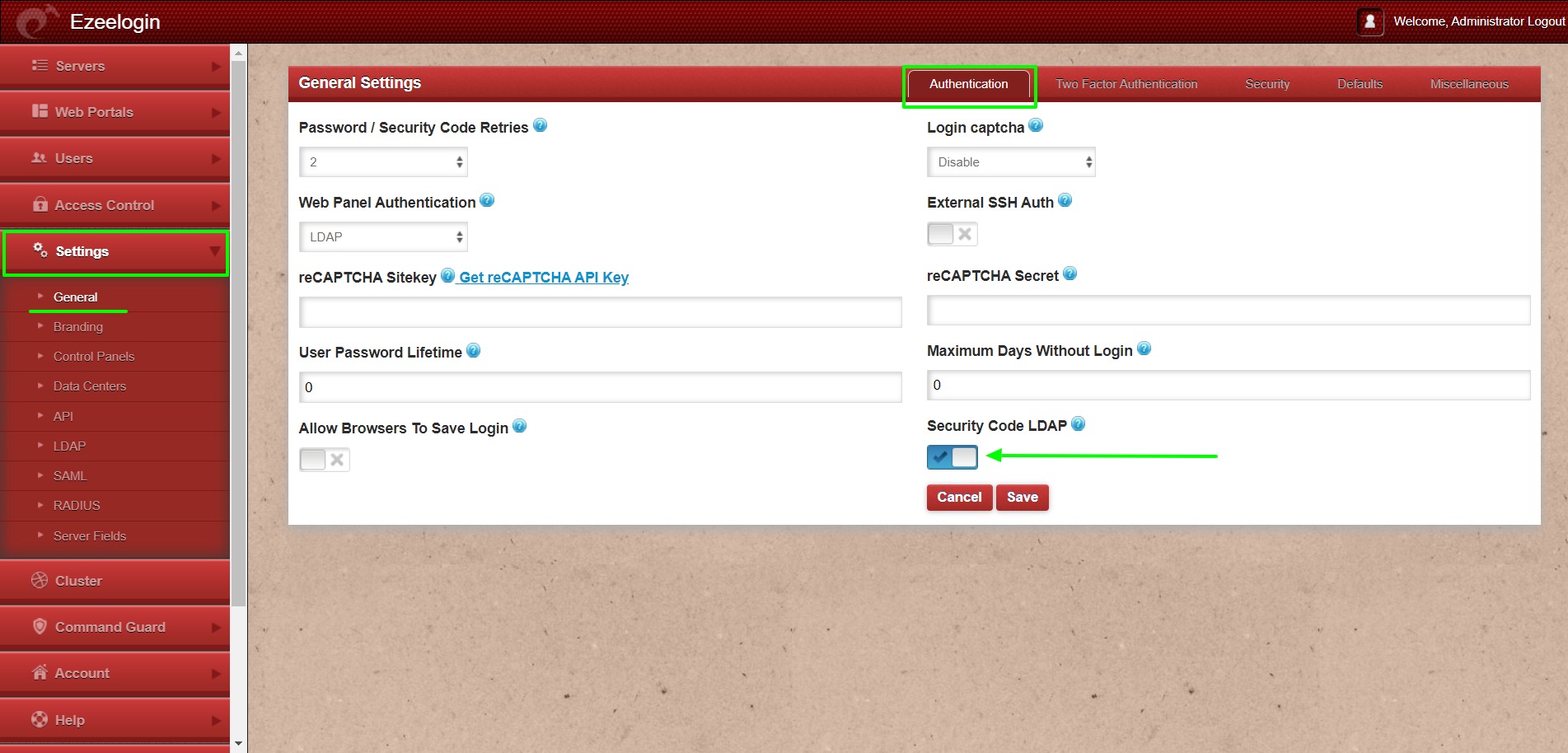
Task: Click the reCAPTCHA Sitekey input field
Action: (x=600, y=312)
